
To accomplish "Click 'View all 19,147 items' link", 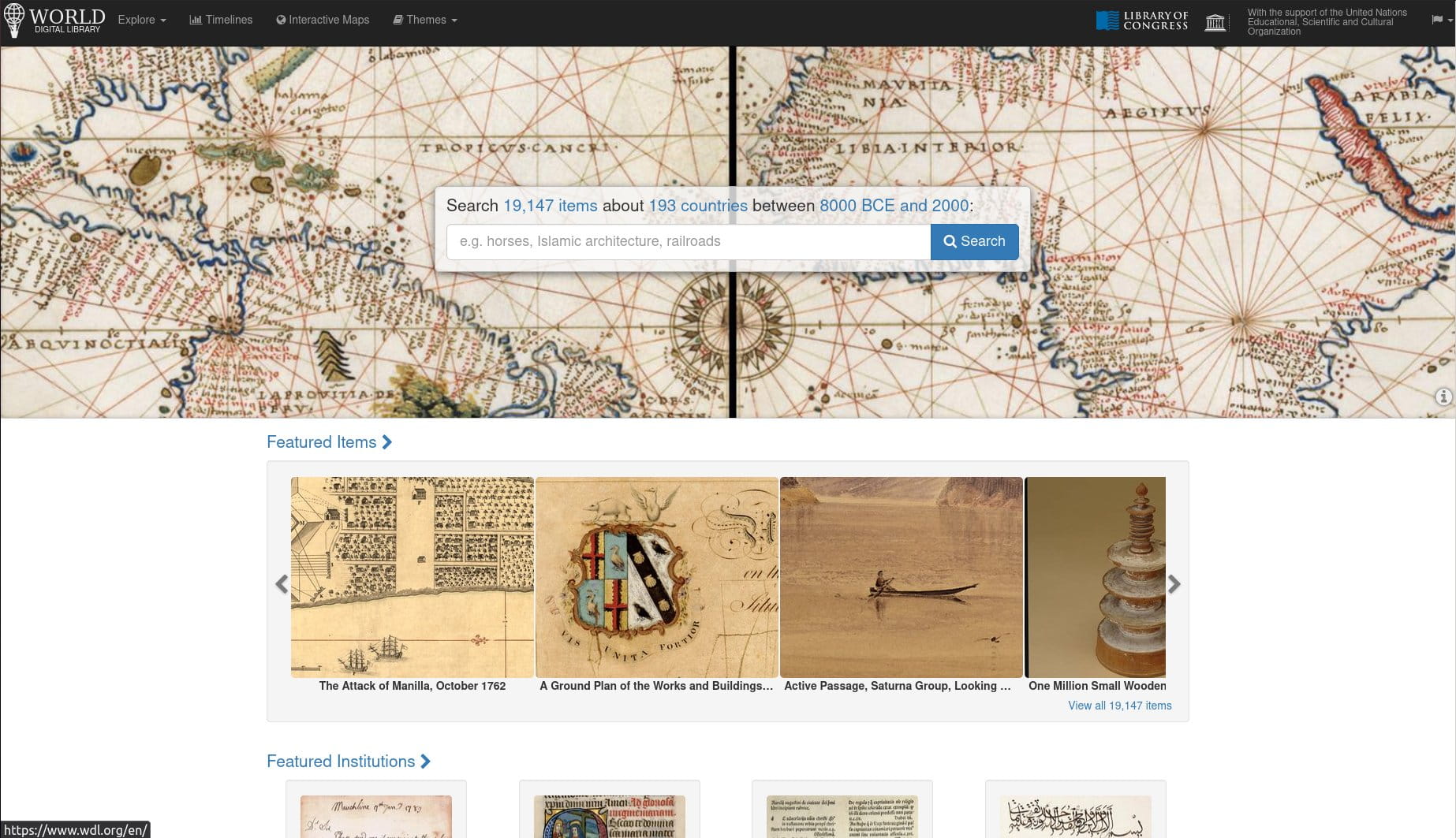I will point(1119,706).
